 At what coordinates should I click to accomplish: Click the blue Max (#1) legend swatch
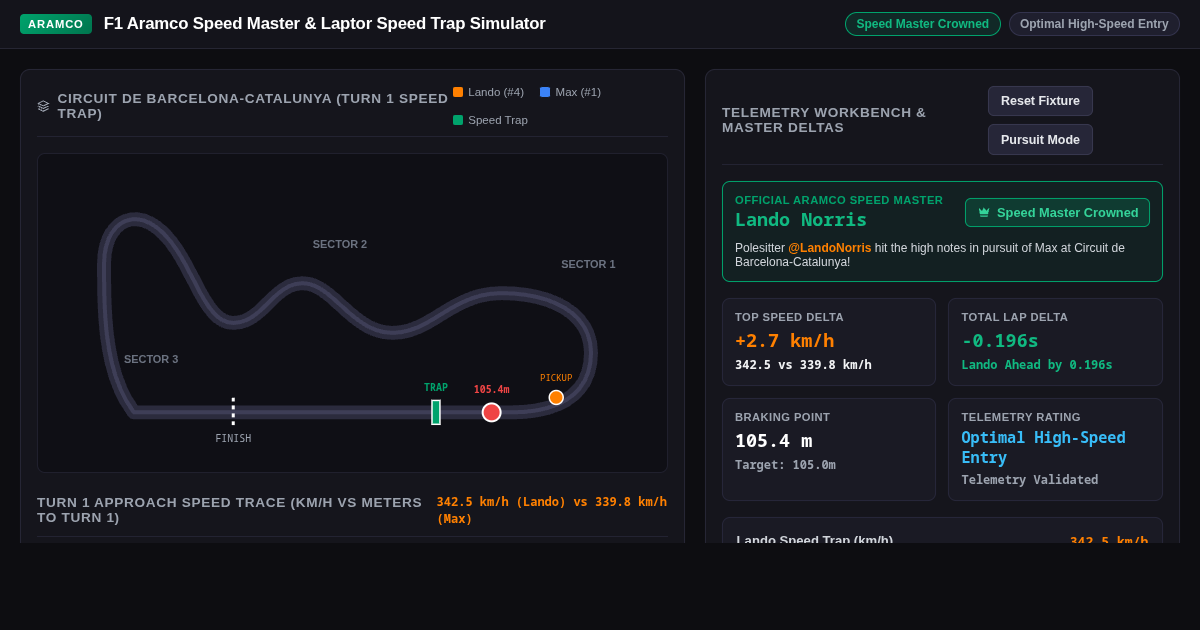(x=545, y=92)
